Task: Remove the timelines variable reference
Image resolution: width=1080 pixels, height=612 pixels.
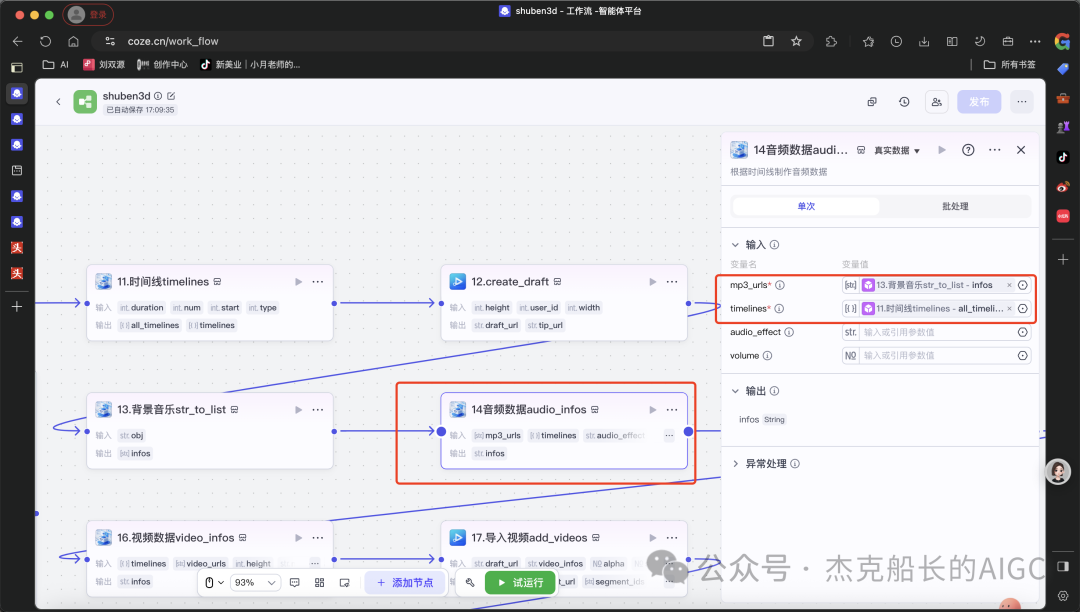Action: (x=1009, y=308)
